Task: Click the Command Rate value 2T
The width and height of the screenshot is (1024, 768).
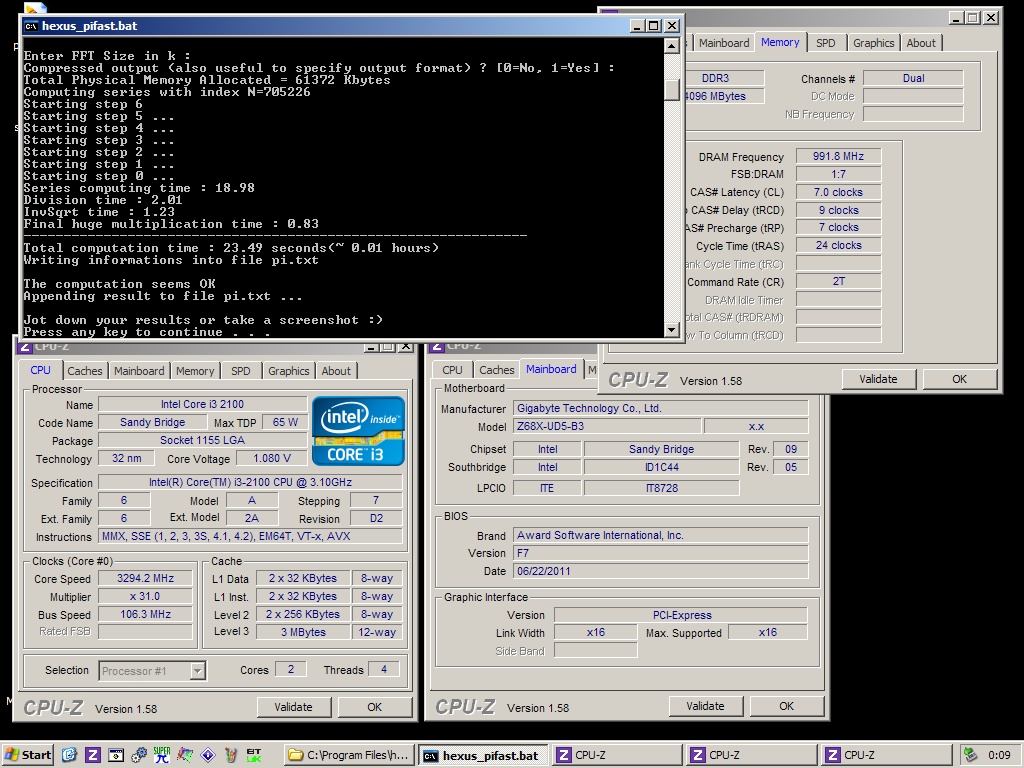Action: 839,281
